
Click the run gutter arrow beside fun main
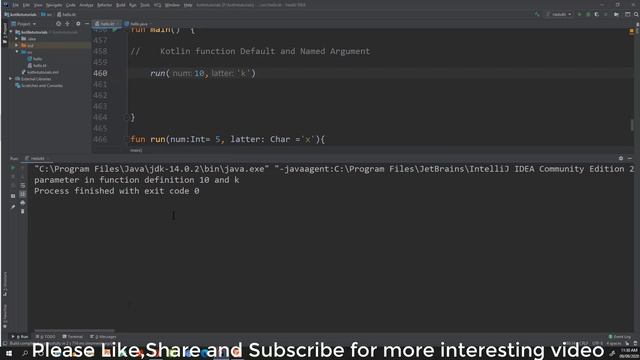point(116,30)
